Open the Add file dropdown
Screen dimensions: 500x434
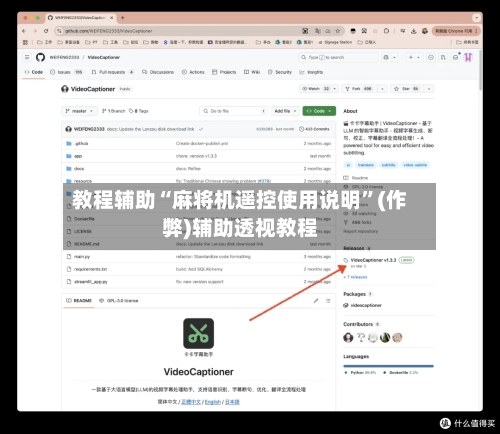(285, 111)
